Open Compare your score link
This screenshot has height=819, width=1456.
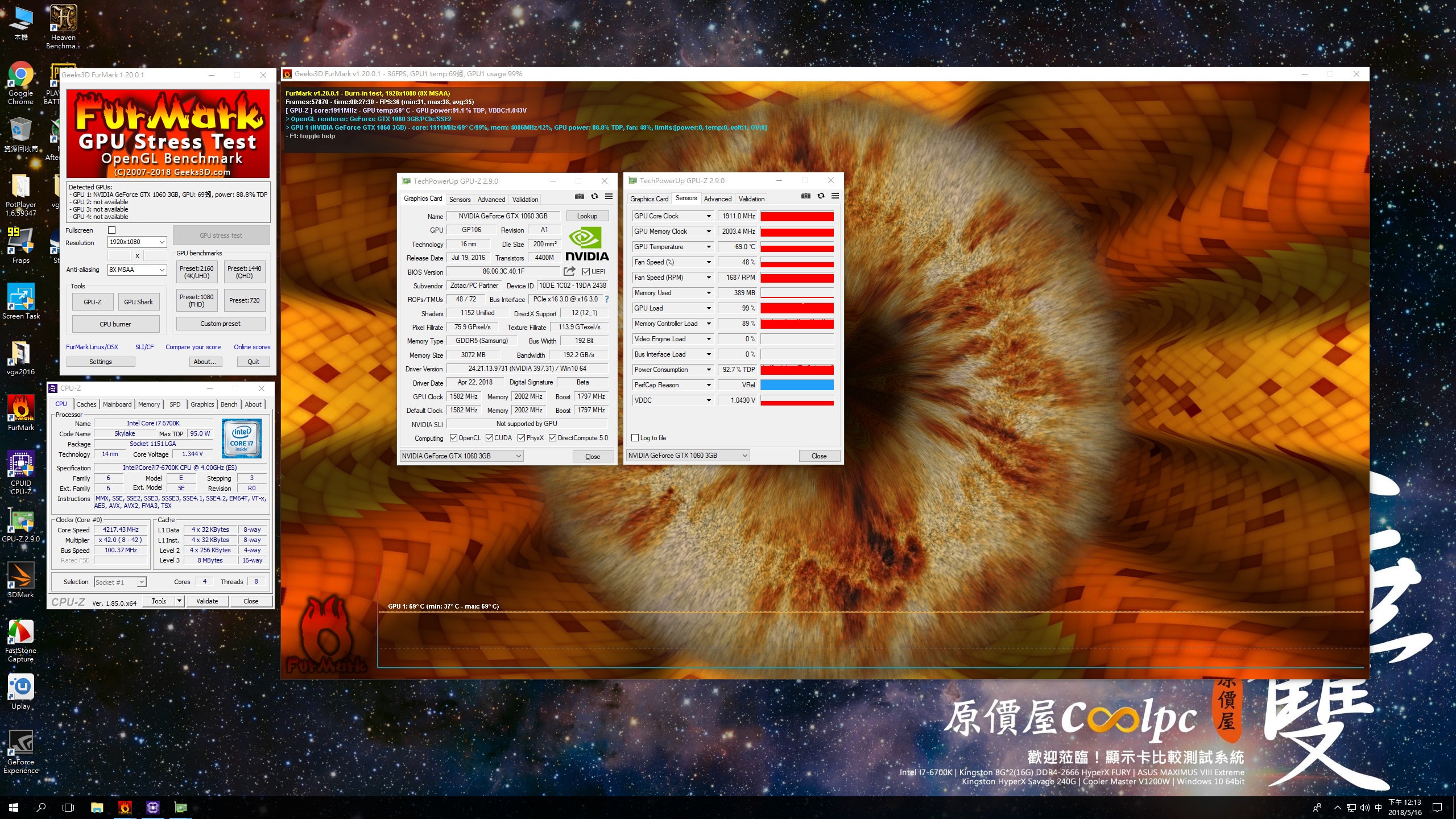(x=193, y=347)
